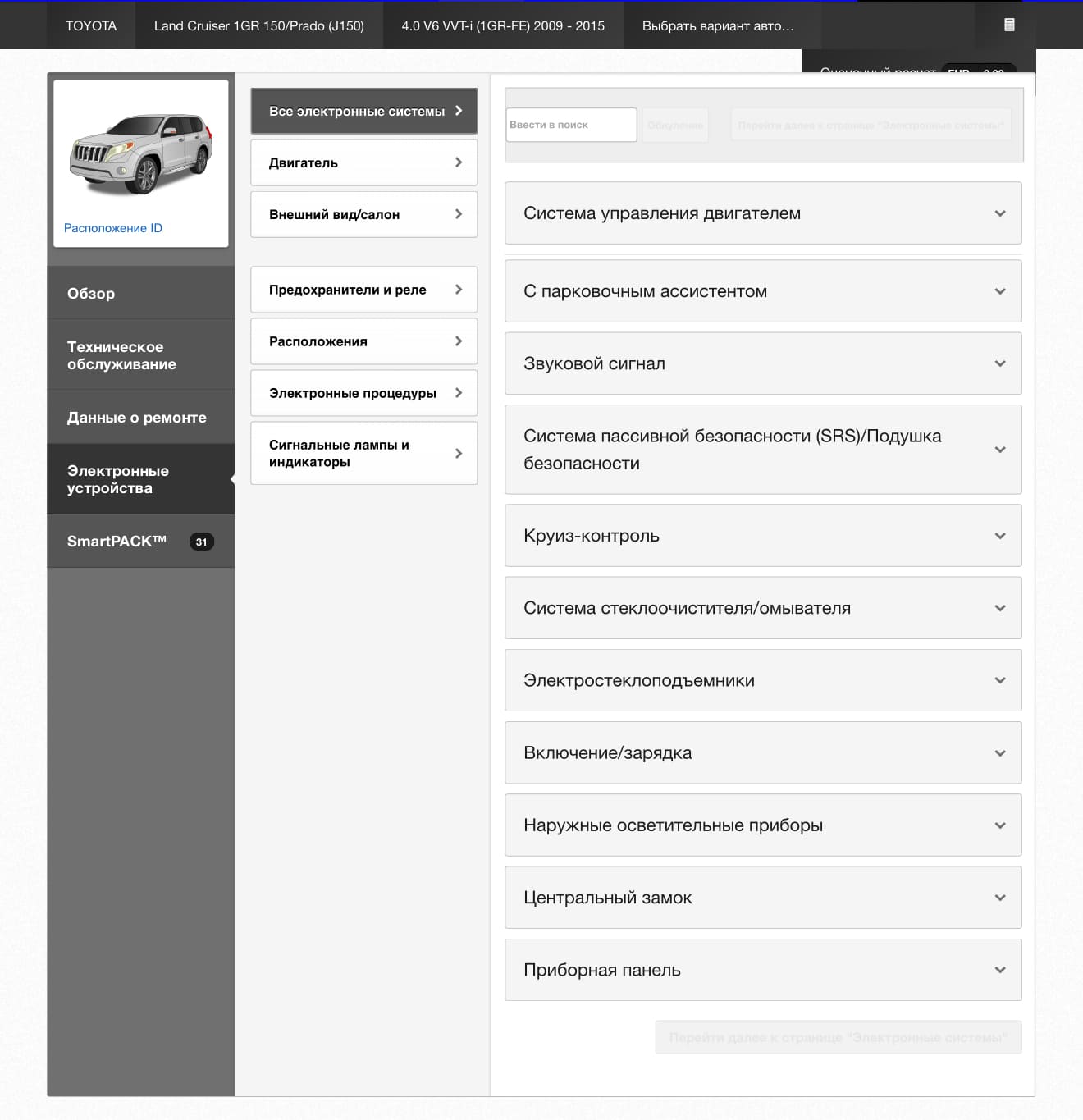Select TOYOTA in the breadcrumb bar
The width and height of the screenshot is (1083, 1120).
click(x=91, y=25)
